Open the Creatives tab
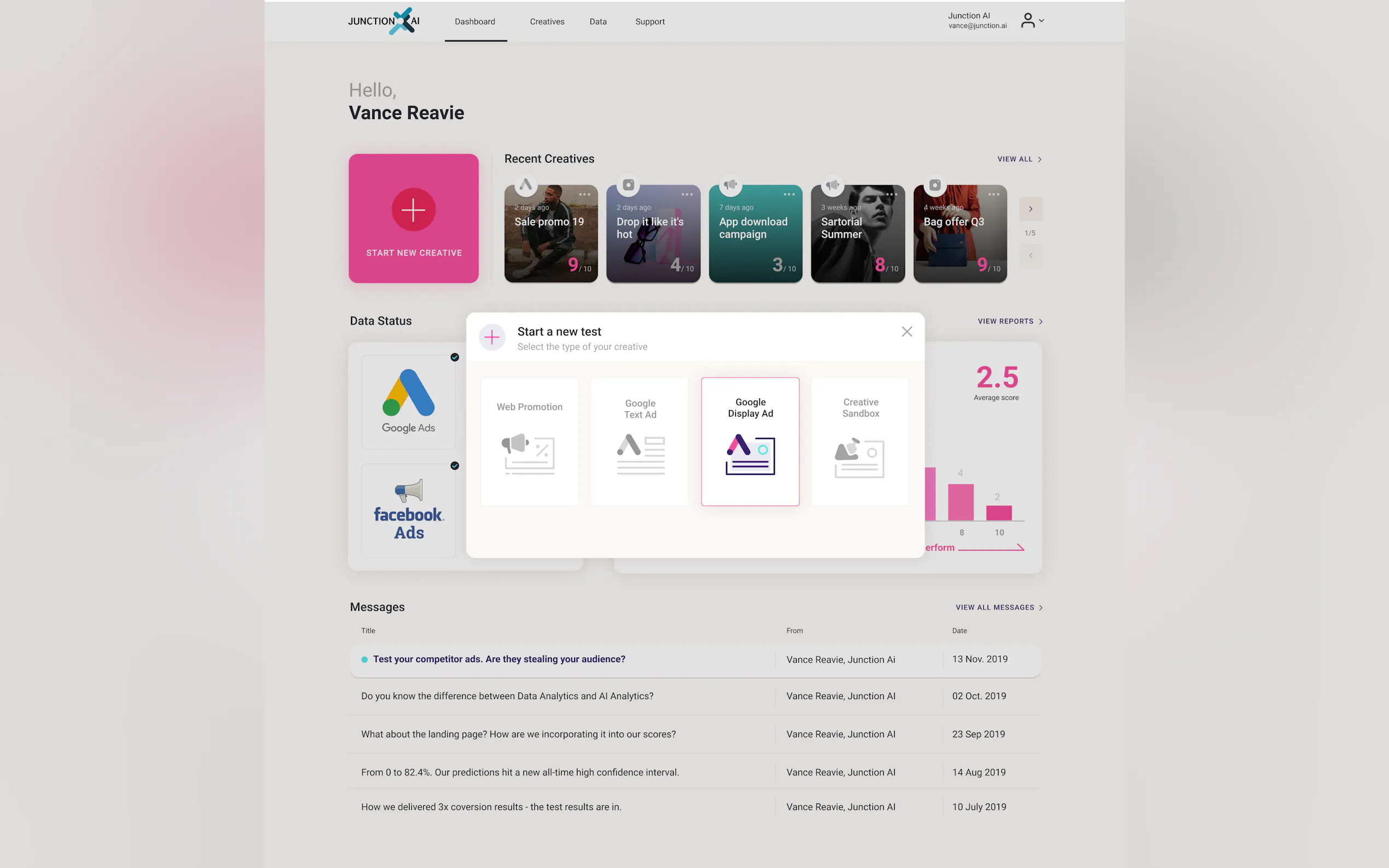This screenshot has height=868, width=1389. point(547,22)
